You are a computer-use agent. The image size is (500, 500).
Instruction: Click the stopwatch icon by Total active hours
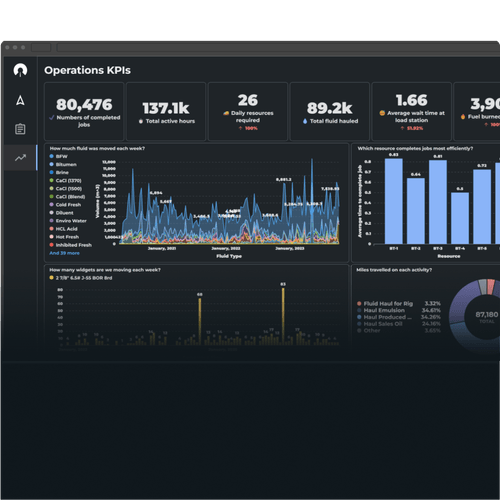(141, 121)
